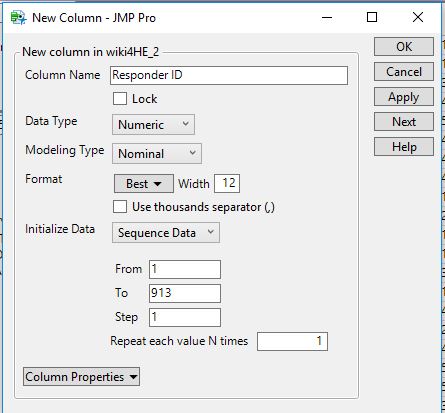Enable the Lock checkbox
Image resolution: width=445 pixels, height=413 pixels.
tap(120, 99)
